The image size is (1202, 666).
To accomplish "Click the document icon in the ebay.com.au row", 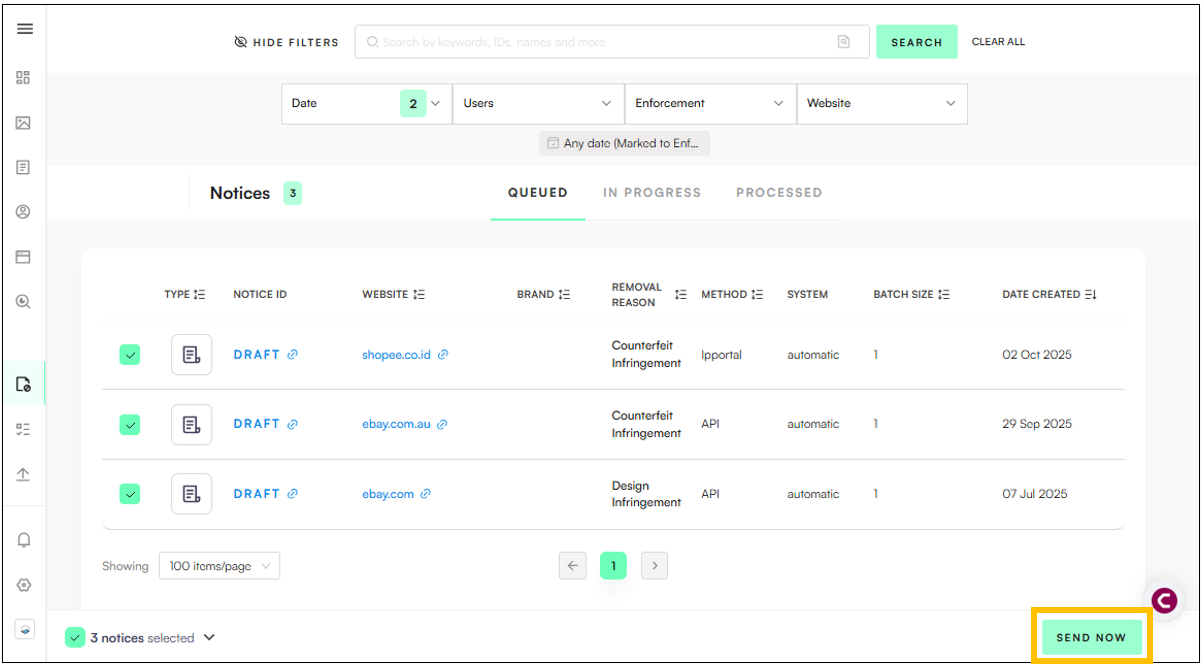I will click(x=191, y=424).
